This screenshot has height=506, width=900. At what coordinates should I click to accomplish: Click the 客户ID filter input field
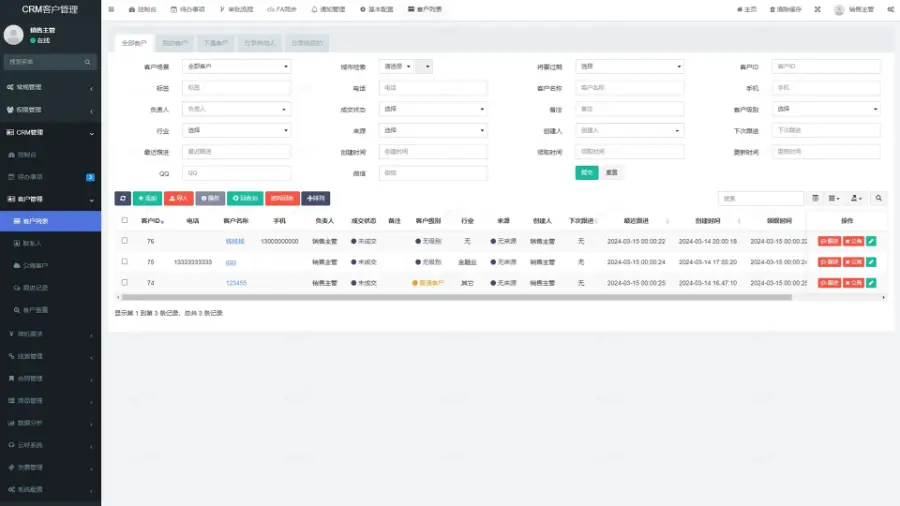click(x=826, y=67)
